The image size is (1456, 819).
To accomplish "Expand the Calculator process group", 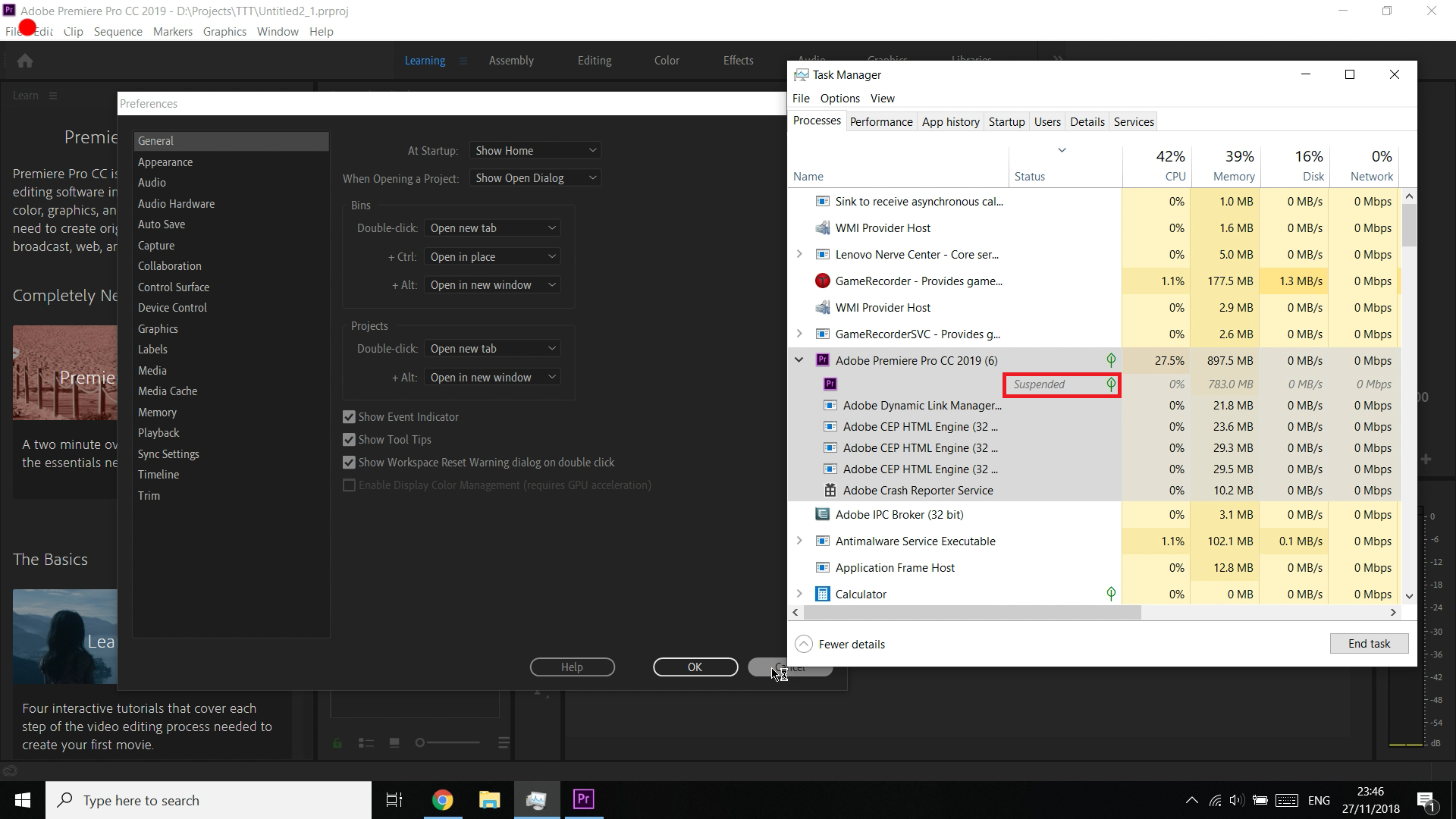I will coord(799,594).
